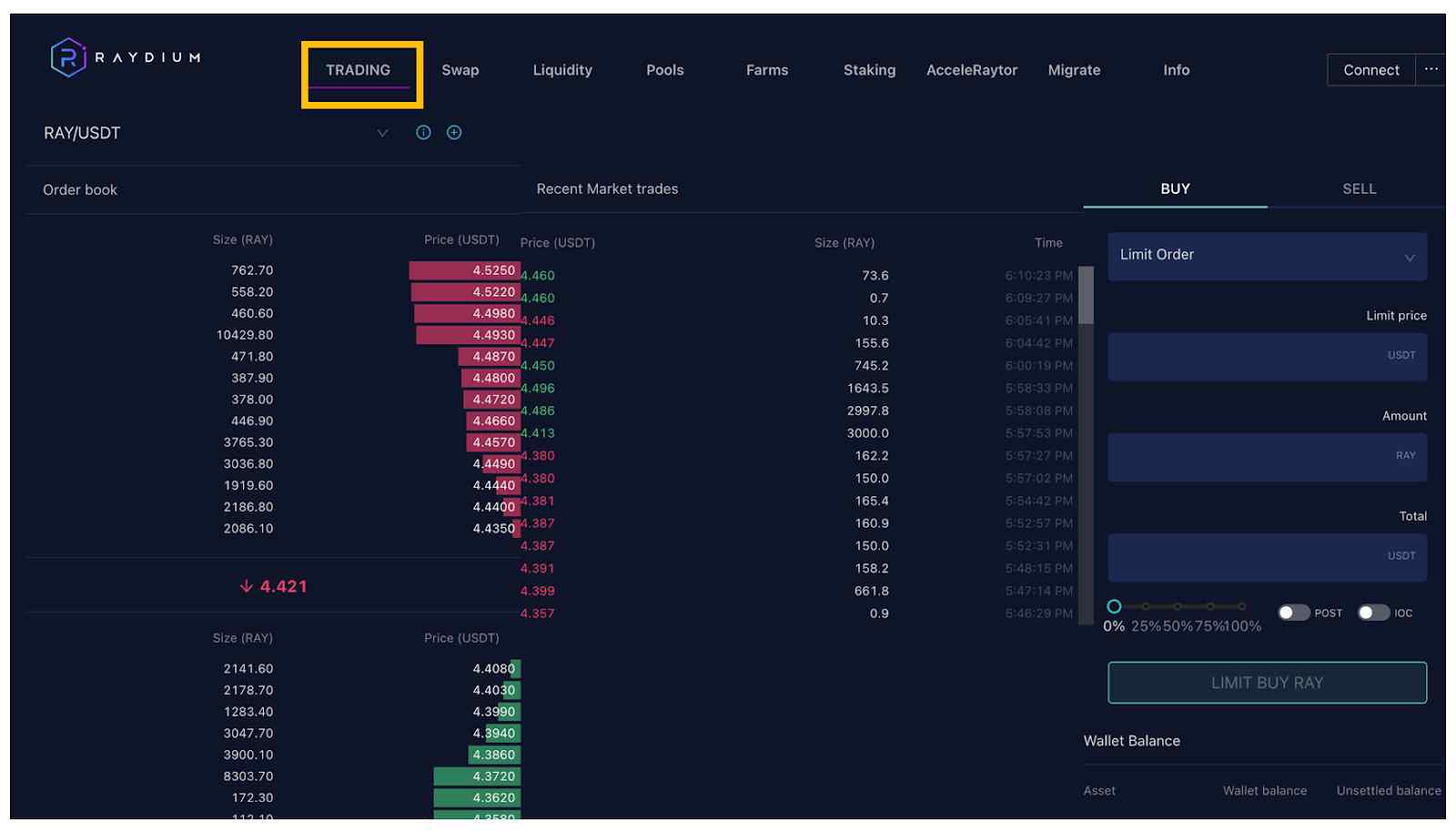1456x832 pixels.
Task: Select the BUY tab
Action: 1175,189
